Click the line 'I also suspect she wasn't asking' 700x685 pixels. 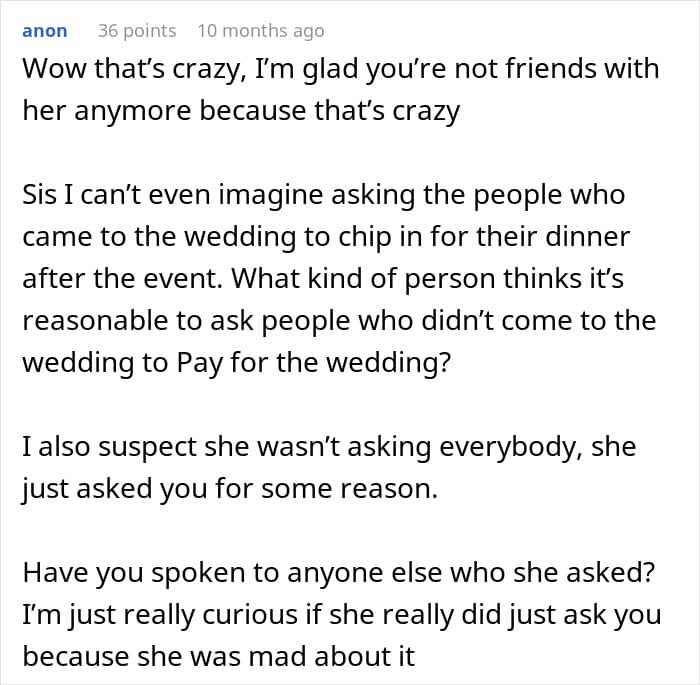tap(329, 447)
